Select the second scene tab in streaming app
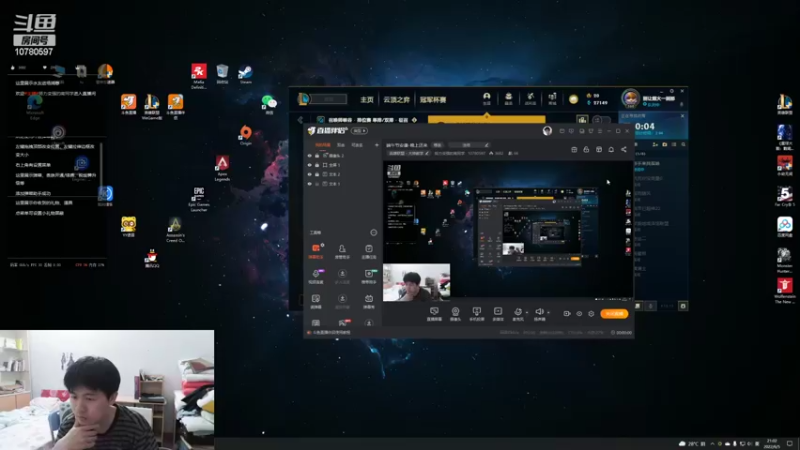This screenshot has height=450, width=800. tap(341, 145)
